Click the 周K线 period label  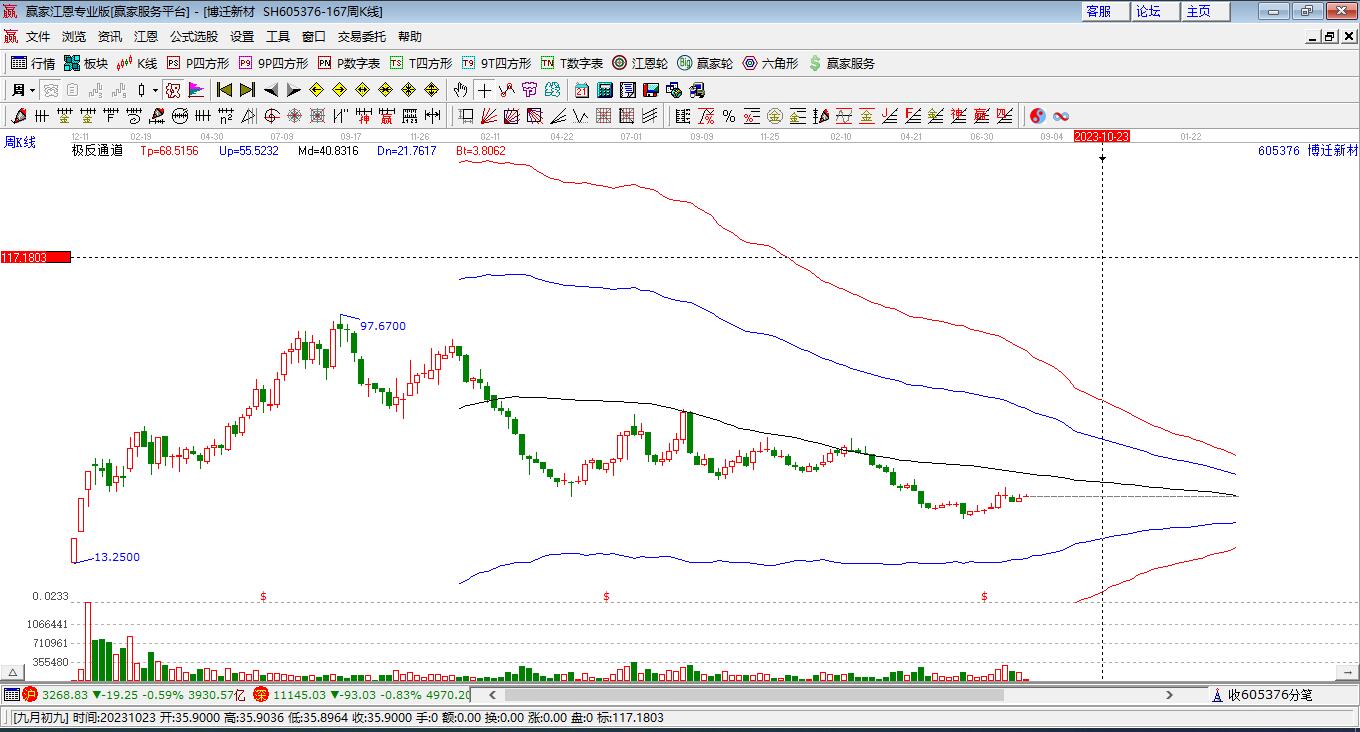[x=20, y=142]
